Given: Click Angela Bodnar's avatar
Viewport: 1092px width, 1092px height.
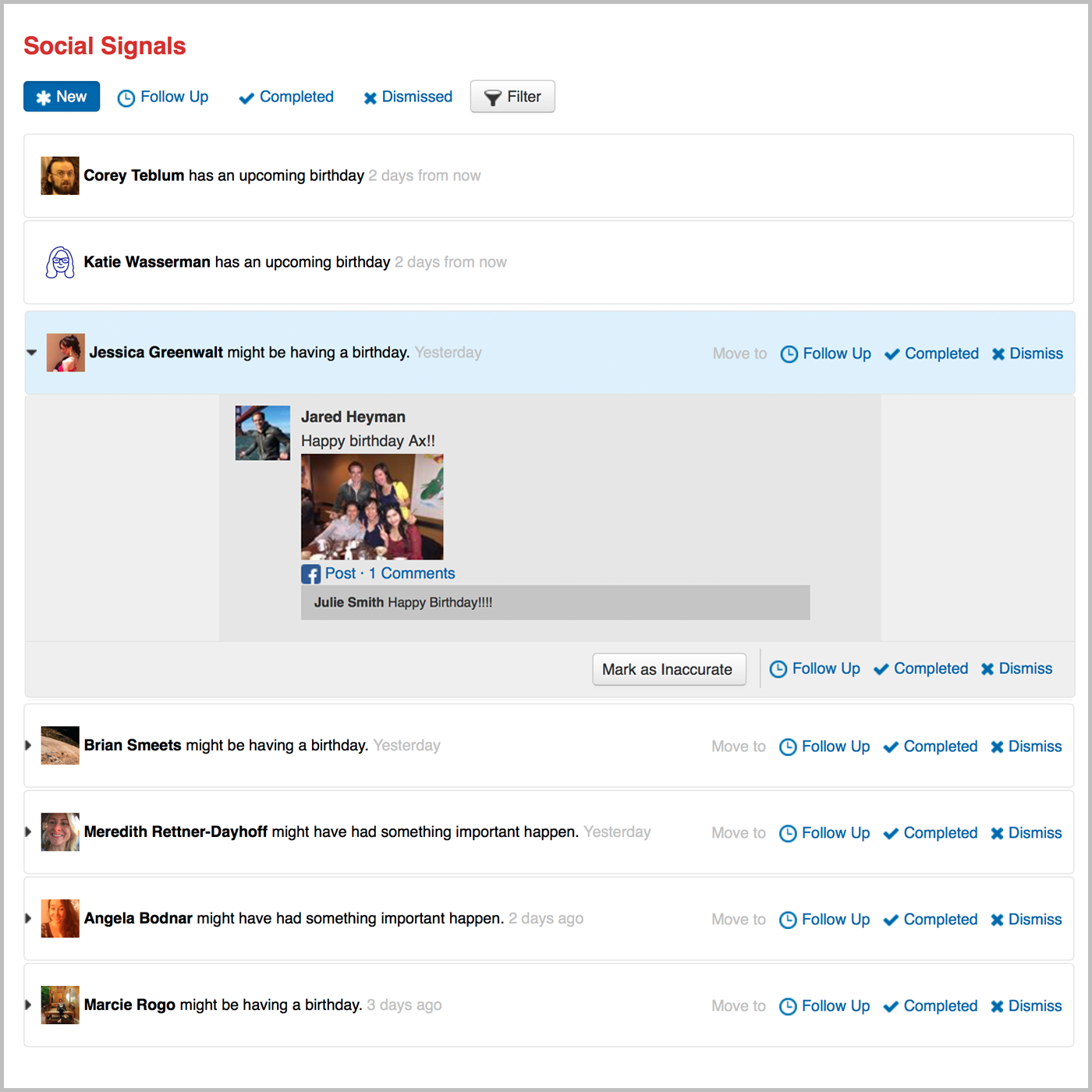Looking at the screenshot, I should click(x=60, y=918).
